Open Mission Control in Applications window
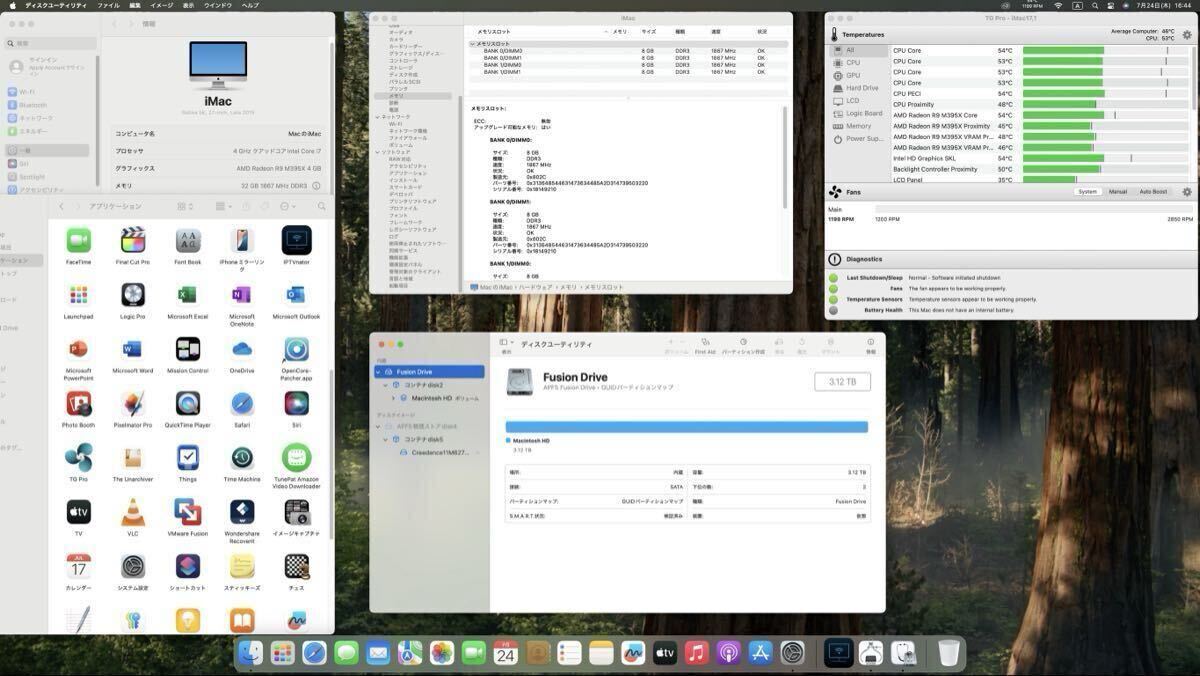The width and height of the screenshot is (1200, 676). 188,349
